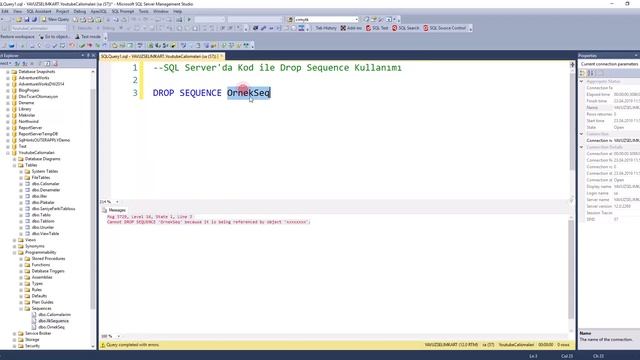Click the Properties categorized view icon
The height and width of the screenshot is (360, 640).
coord(582,73)
